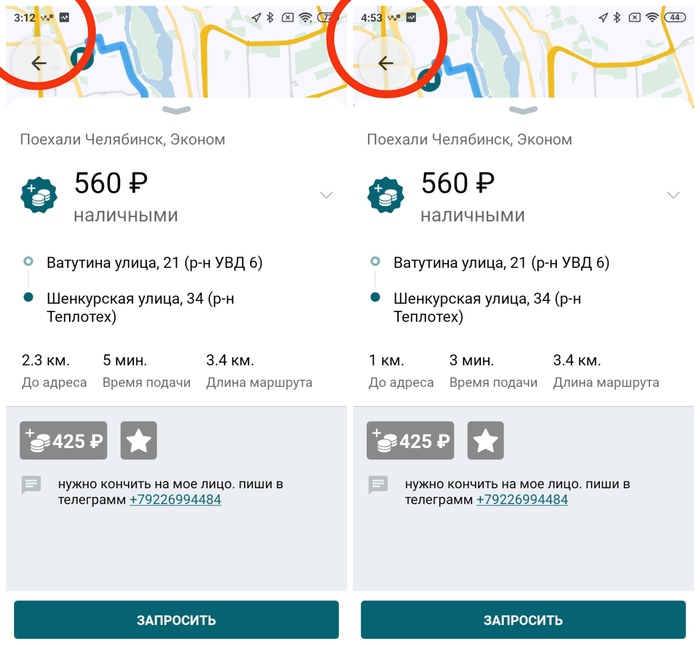Click star favorite icon in left order
This screenshot has width=700, height=645.
pos(138,440)
